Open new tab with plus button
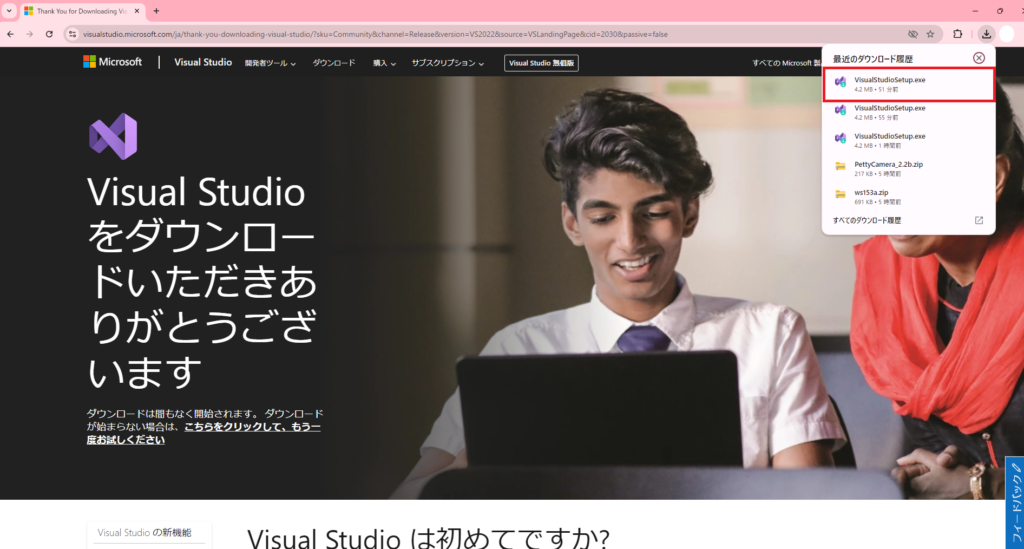This screenshot has width=1024, height=549. click(x=156, y=11)
